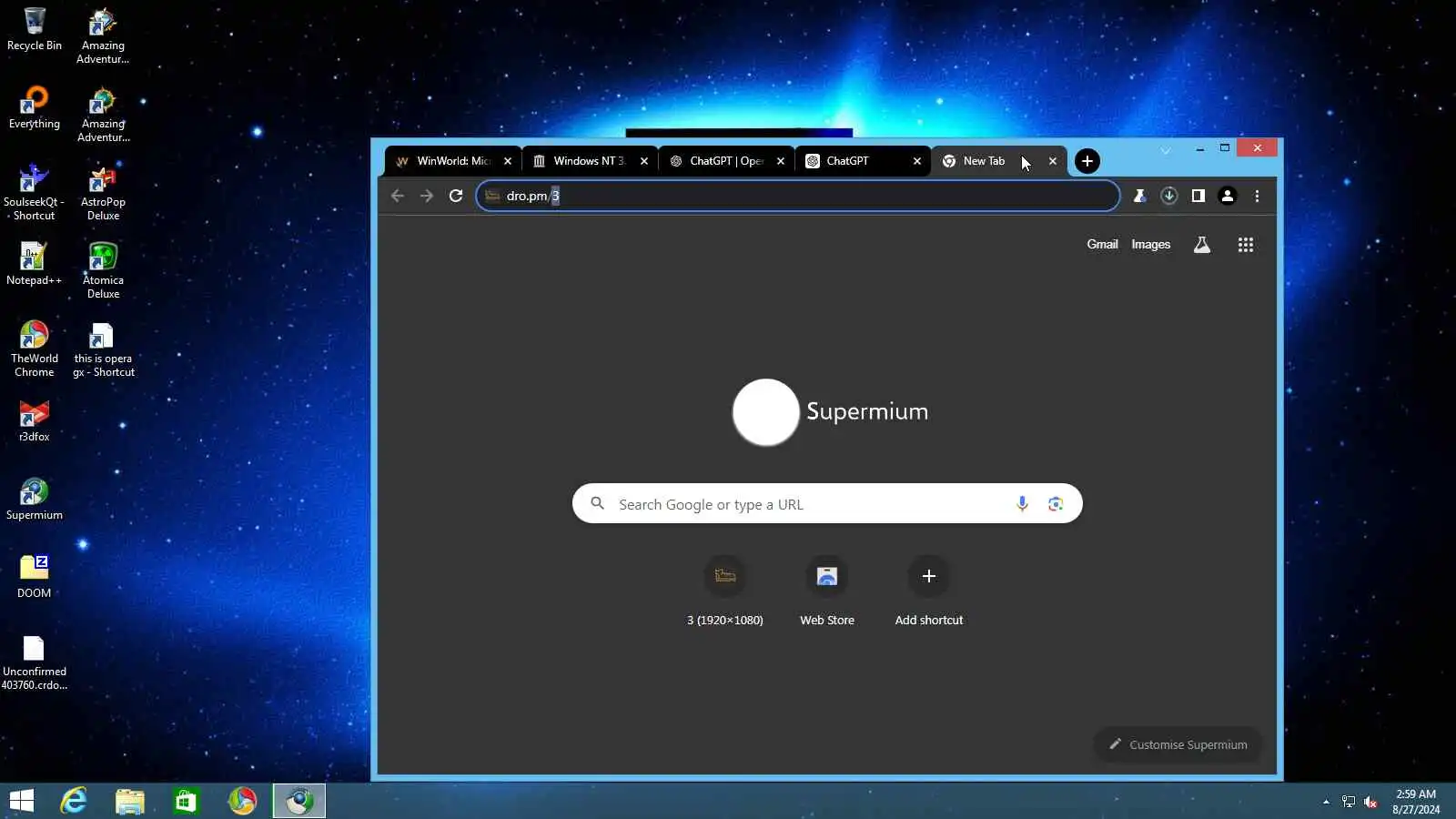This screenshot has width=1456, height=819.
Task: Open a new browser tab
Action: point(1087,161)
